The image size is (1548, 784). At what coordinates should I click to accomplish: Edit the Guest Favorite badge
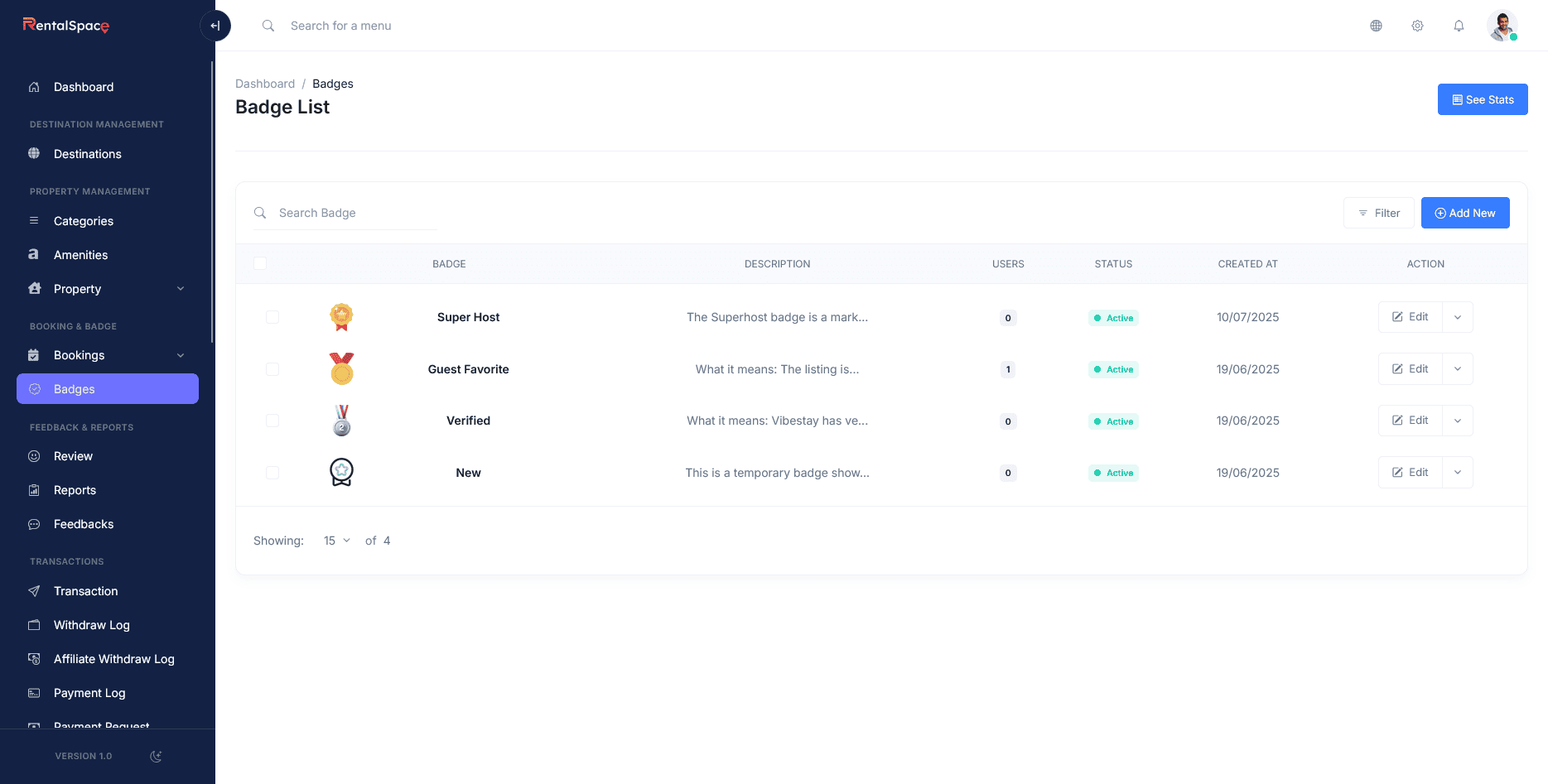[1410, 369]
